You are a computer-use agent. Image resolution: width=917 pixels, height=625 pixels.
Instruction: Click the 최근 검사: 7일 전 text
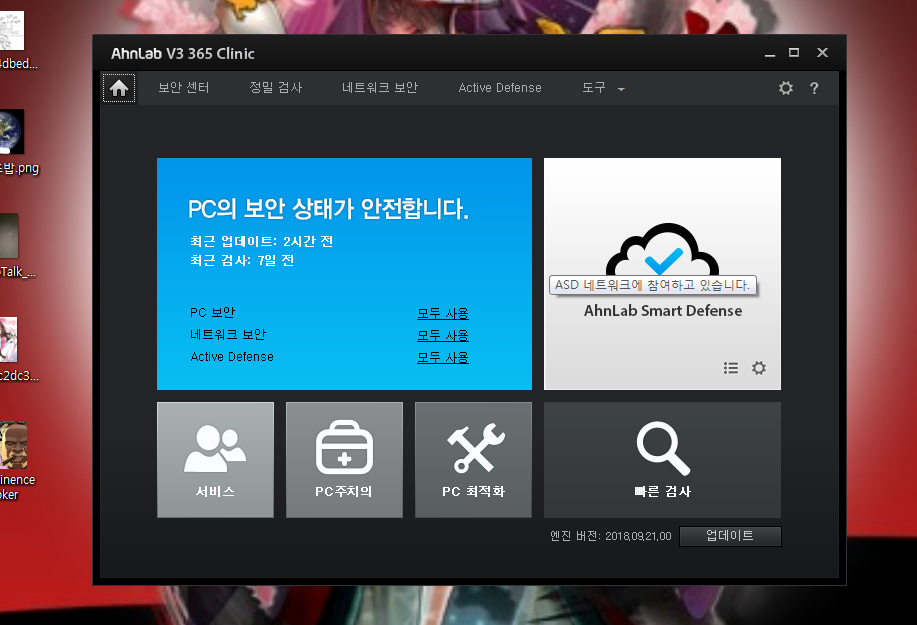[242, 260]
